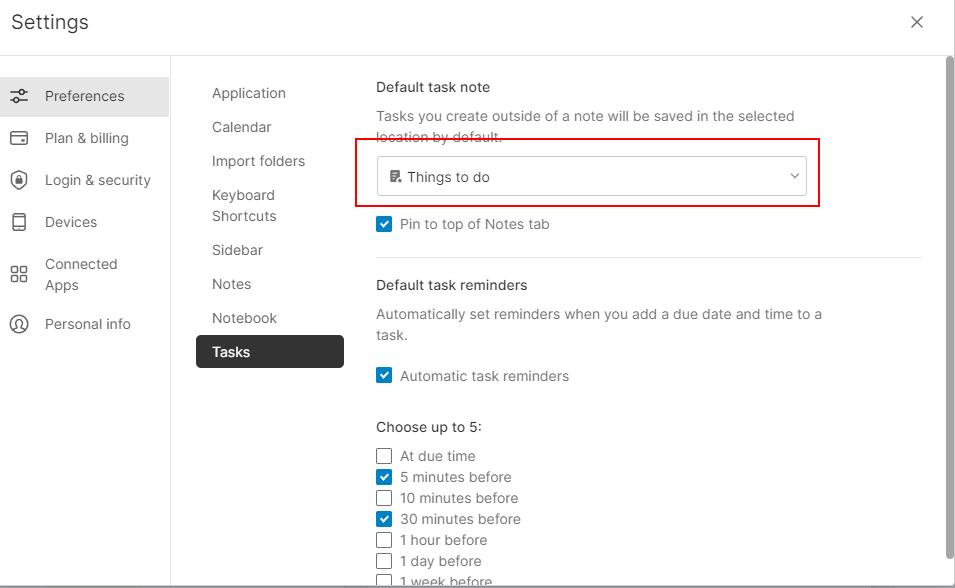Click the Login & security shield icon
Viewport: 955px width, 588px height.
click(19, 180)
